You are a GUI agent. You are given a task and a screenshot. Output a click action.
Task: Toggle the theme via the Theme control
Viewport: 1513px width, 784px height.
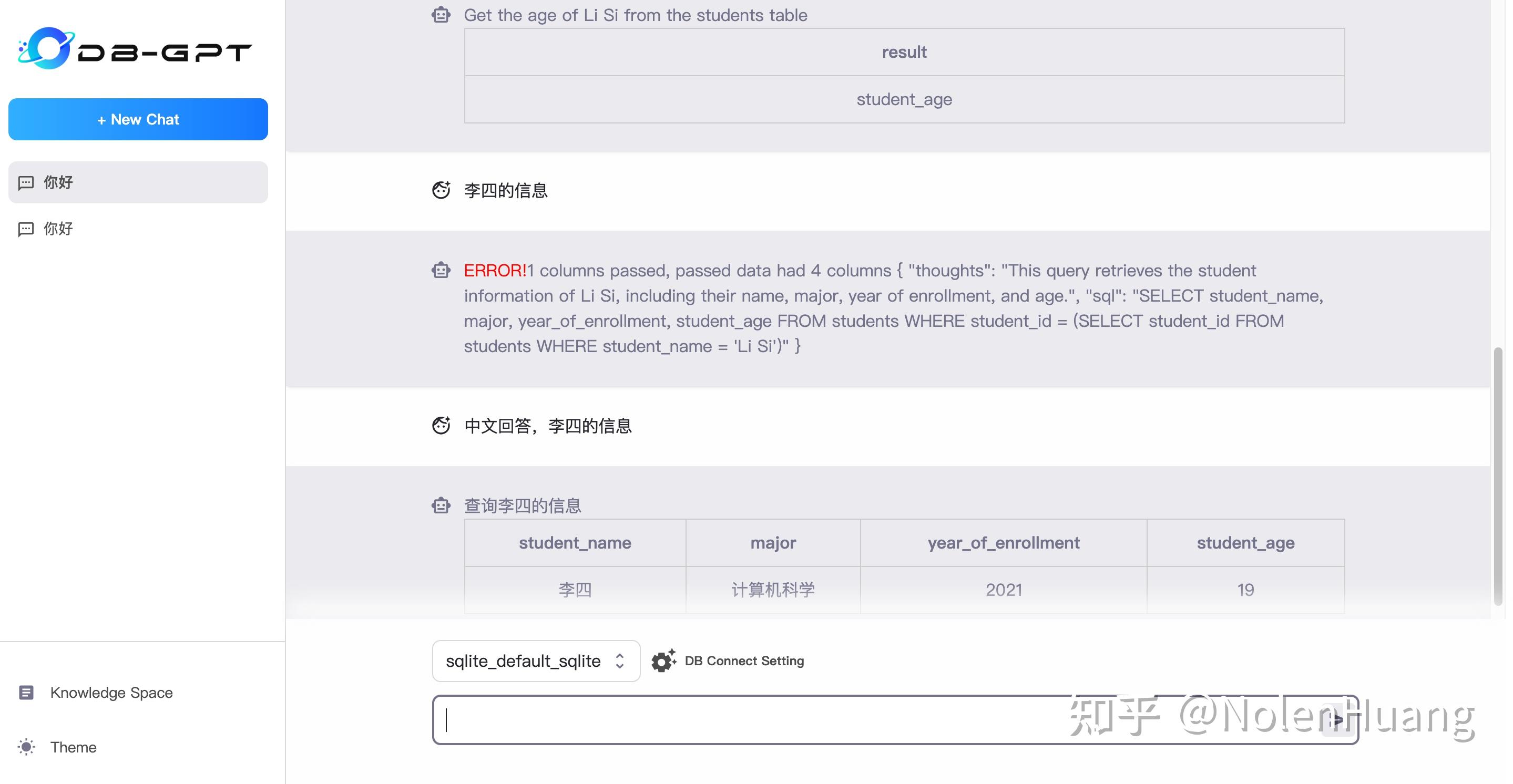(x=73, y=747)
